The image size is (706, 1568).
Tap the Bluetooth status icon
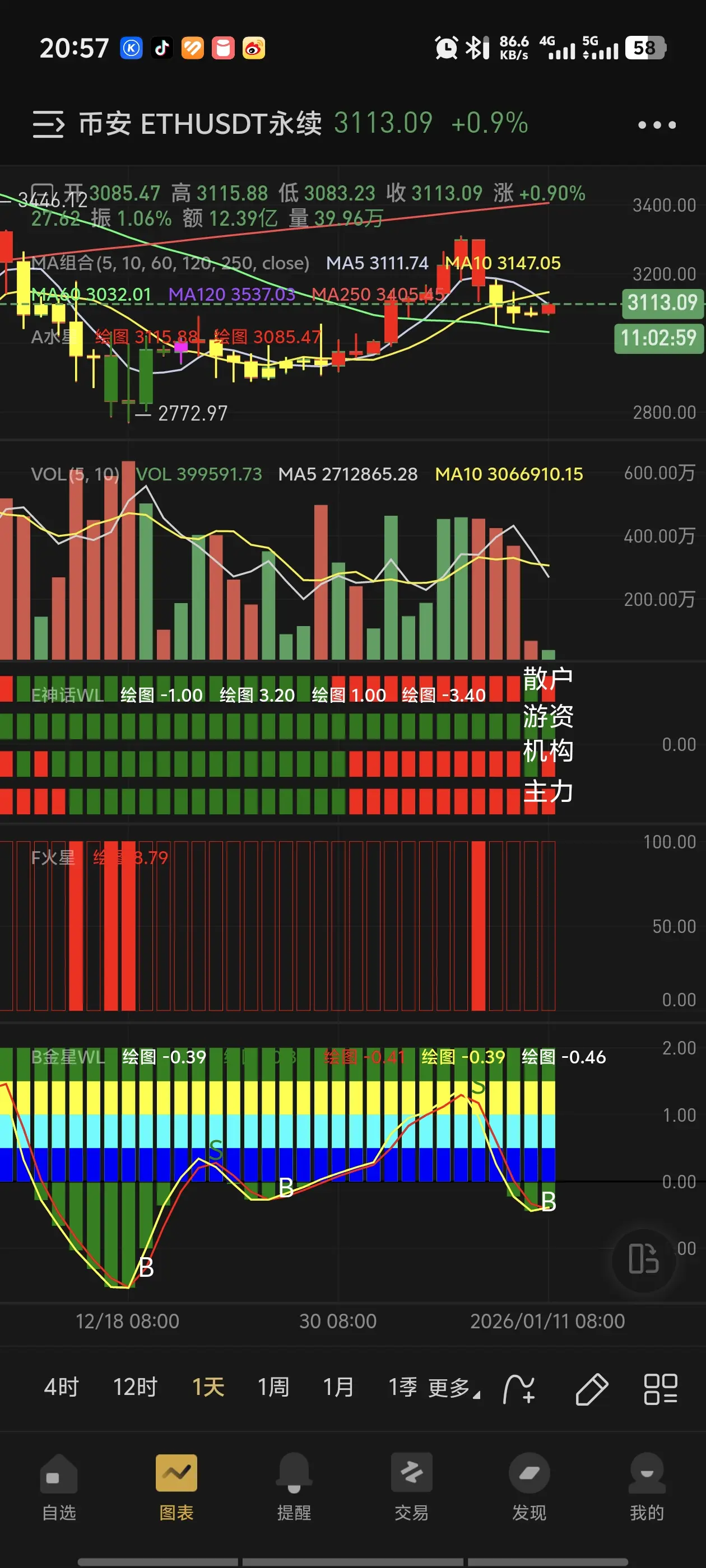click(477, 48)
